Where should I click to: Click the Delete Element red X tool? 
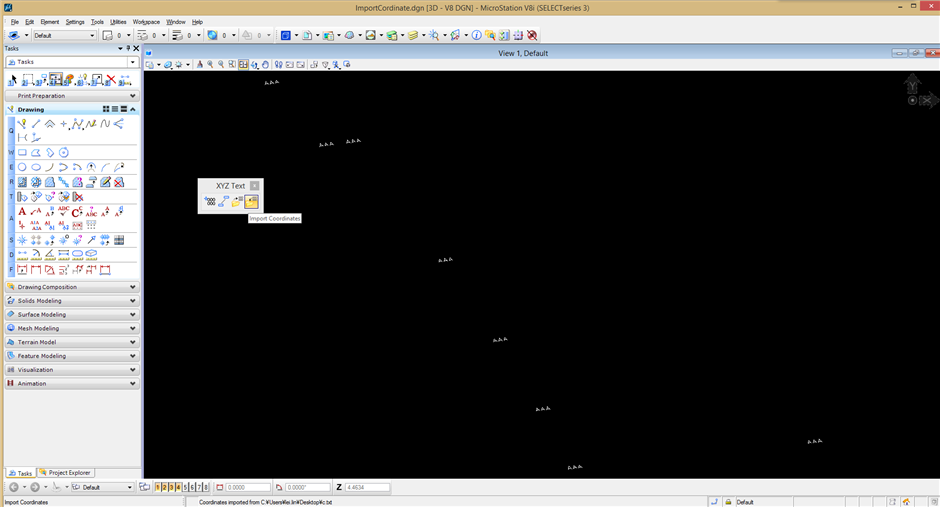pos(111,80)
